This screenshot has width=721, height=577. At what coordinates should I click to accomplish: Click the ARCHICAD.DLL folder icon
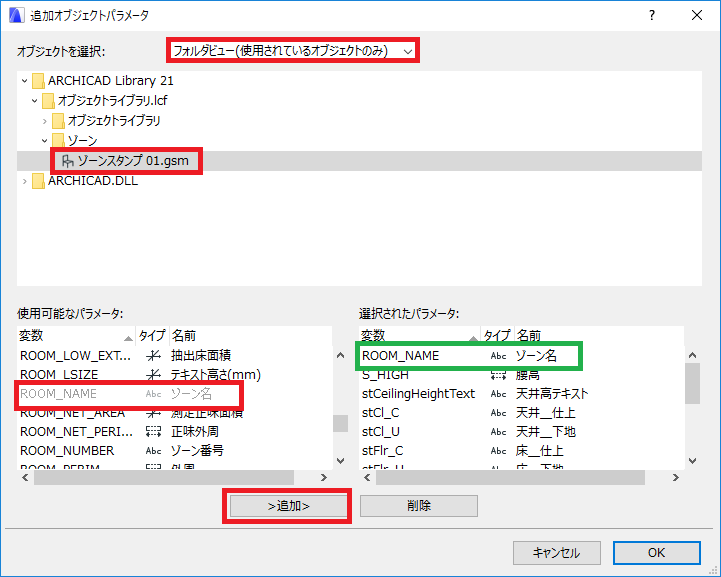click(x=38, y=181)
